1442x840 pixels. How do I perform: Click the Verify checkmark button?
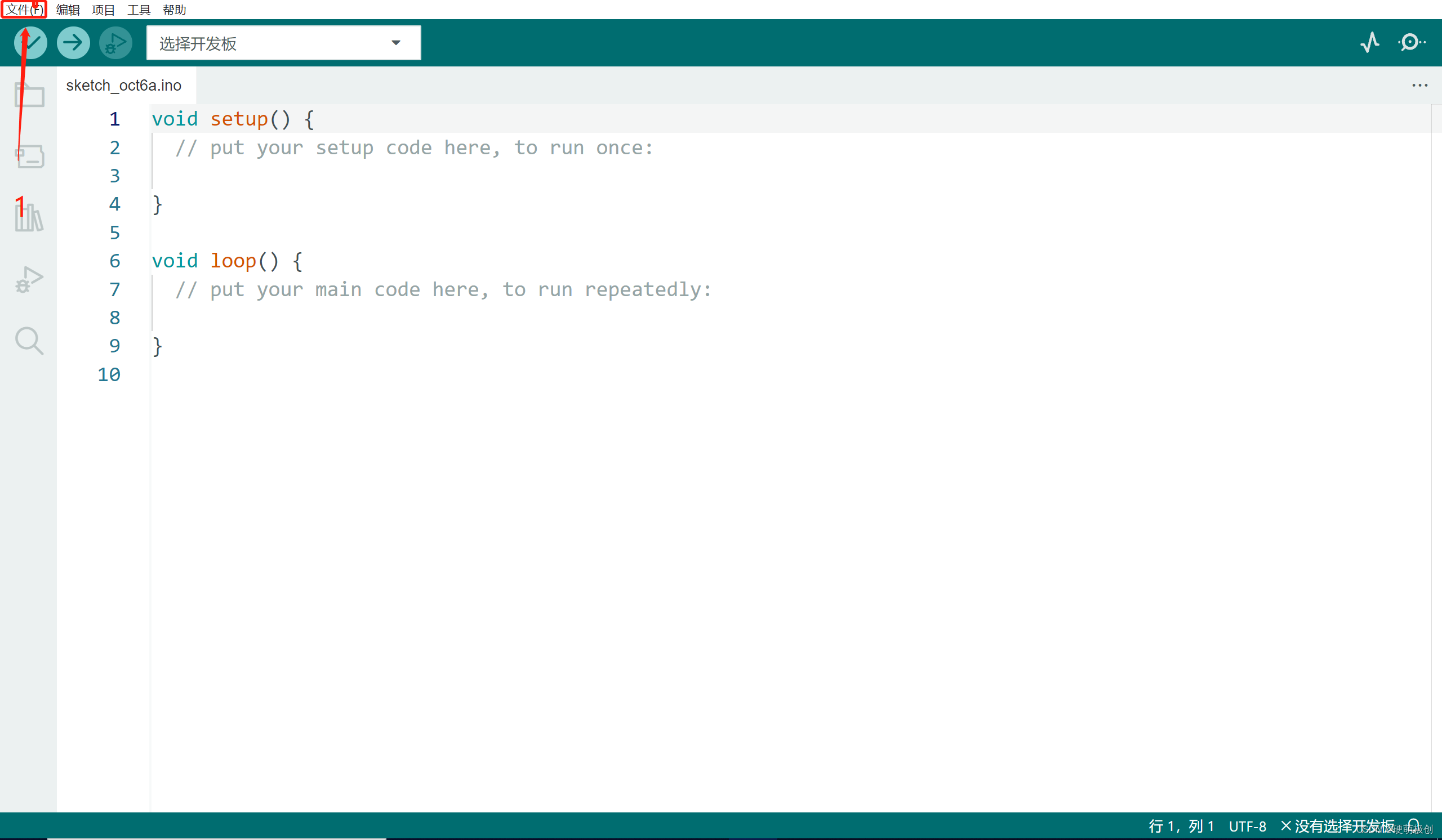[x=31, y=43]
